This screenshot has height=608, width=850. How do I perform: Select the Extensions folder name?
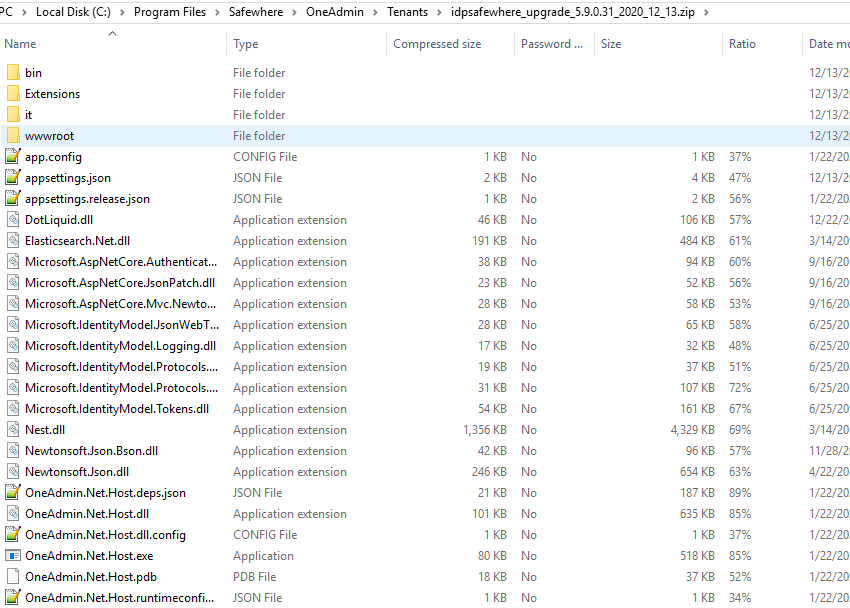click(x=53, y=94)
